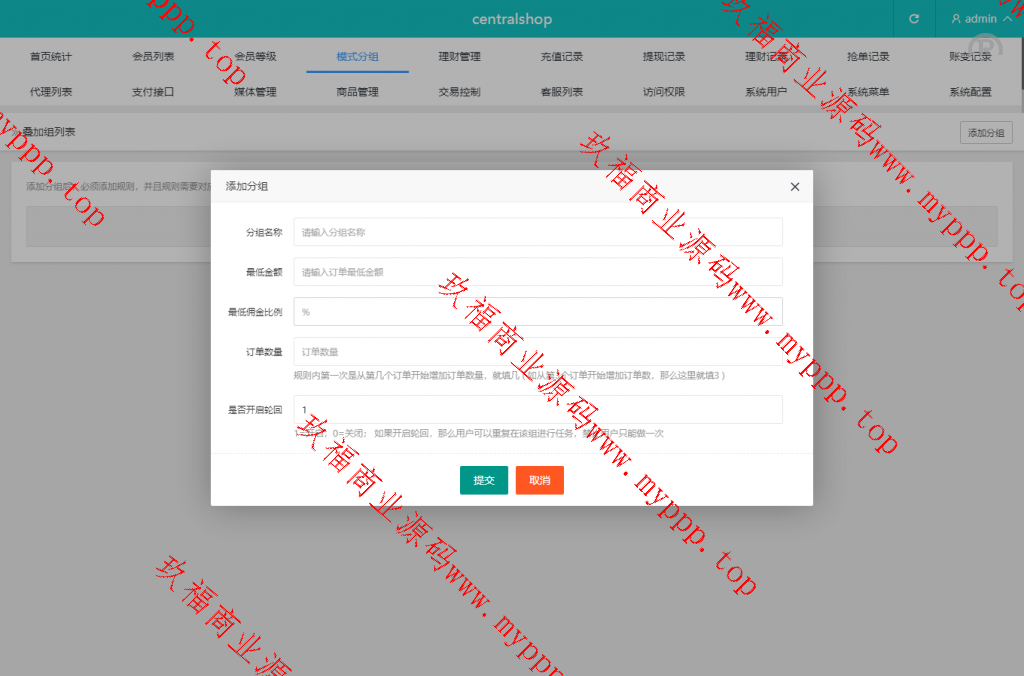Click the refresh icon in top bar
Image resolution: width=1024 pixels, height=676 pixels.
pos(913,19)
